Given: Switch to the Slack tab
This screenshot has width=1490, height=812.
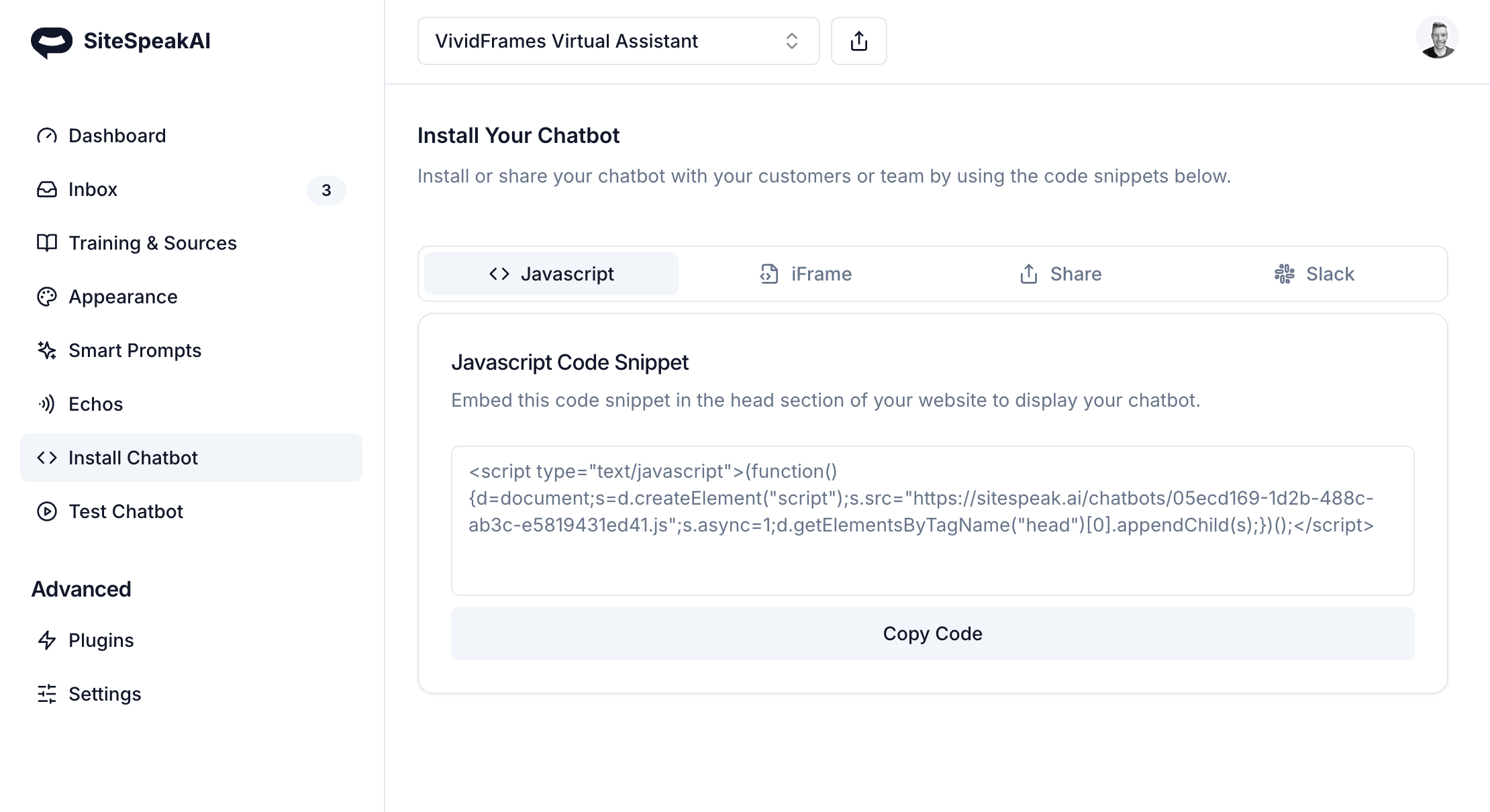Looking at the screenshot, I should (1314, 274).
